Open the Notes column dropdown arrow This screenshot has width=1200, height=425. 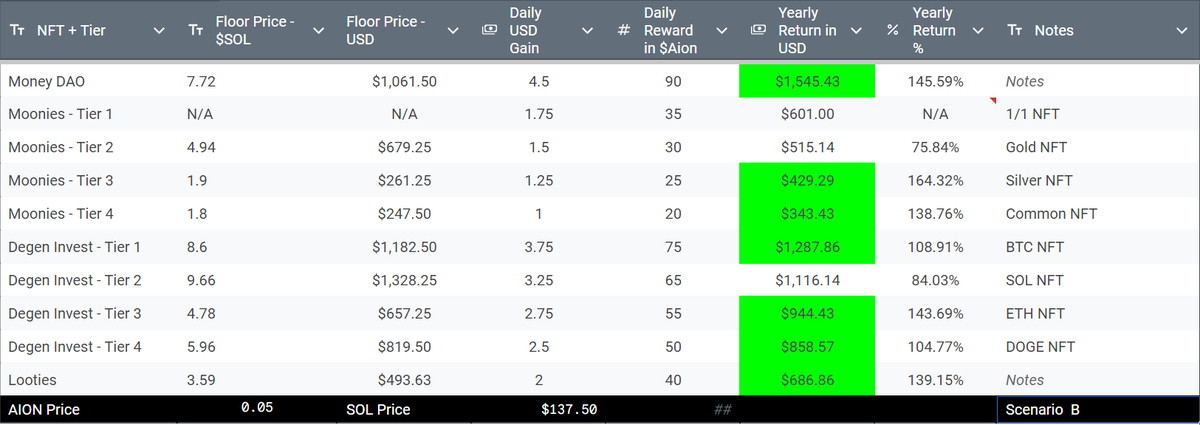click(x=1182, y=31)
